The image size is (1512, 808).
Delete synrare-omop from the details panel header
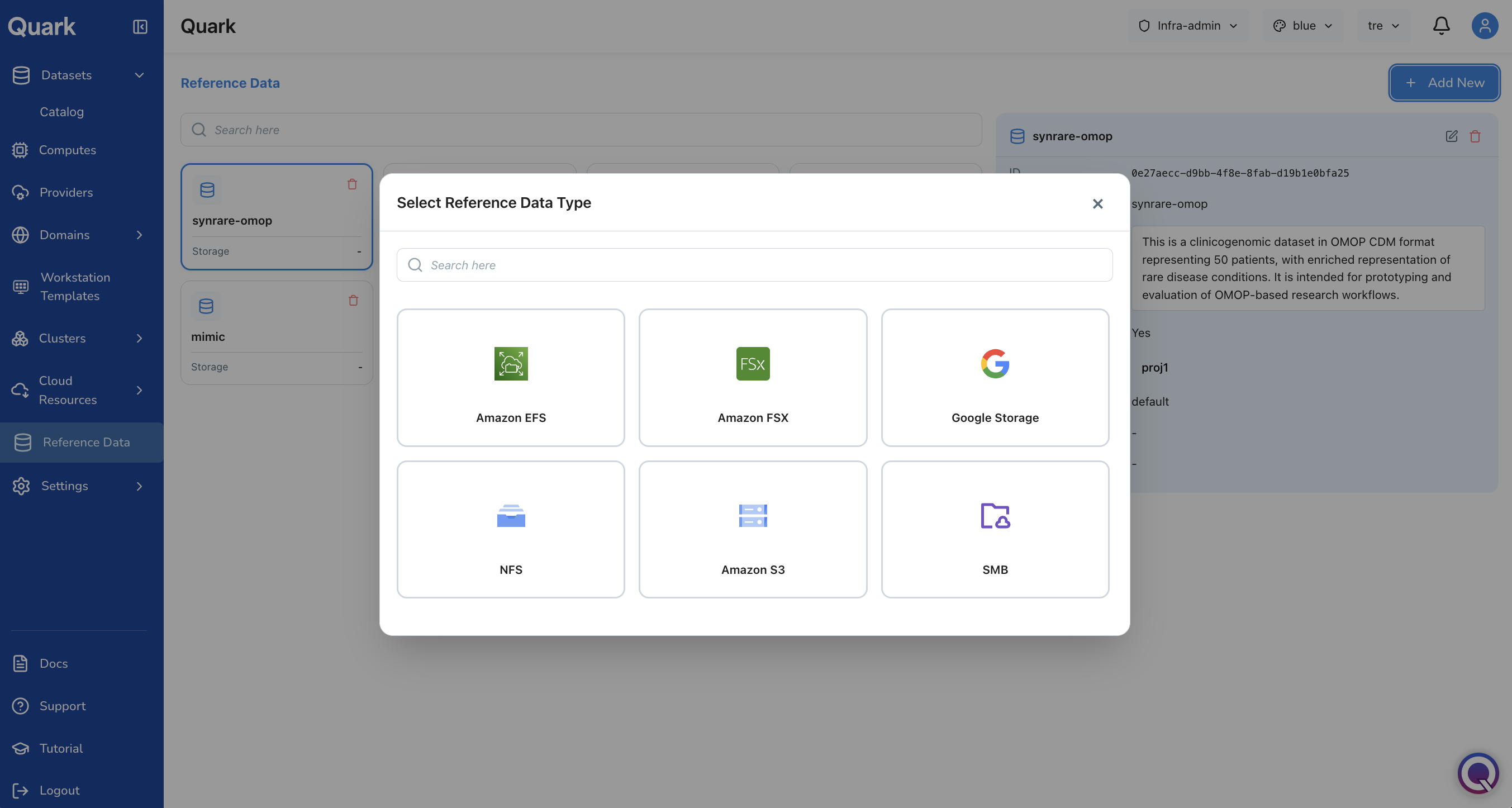pyautogui.click(x=1475, y=136)
